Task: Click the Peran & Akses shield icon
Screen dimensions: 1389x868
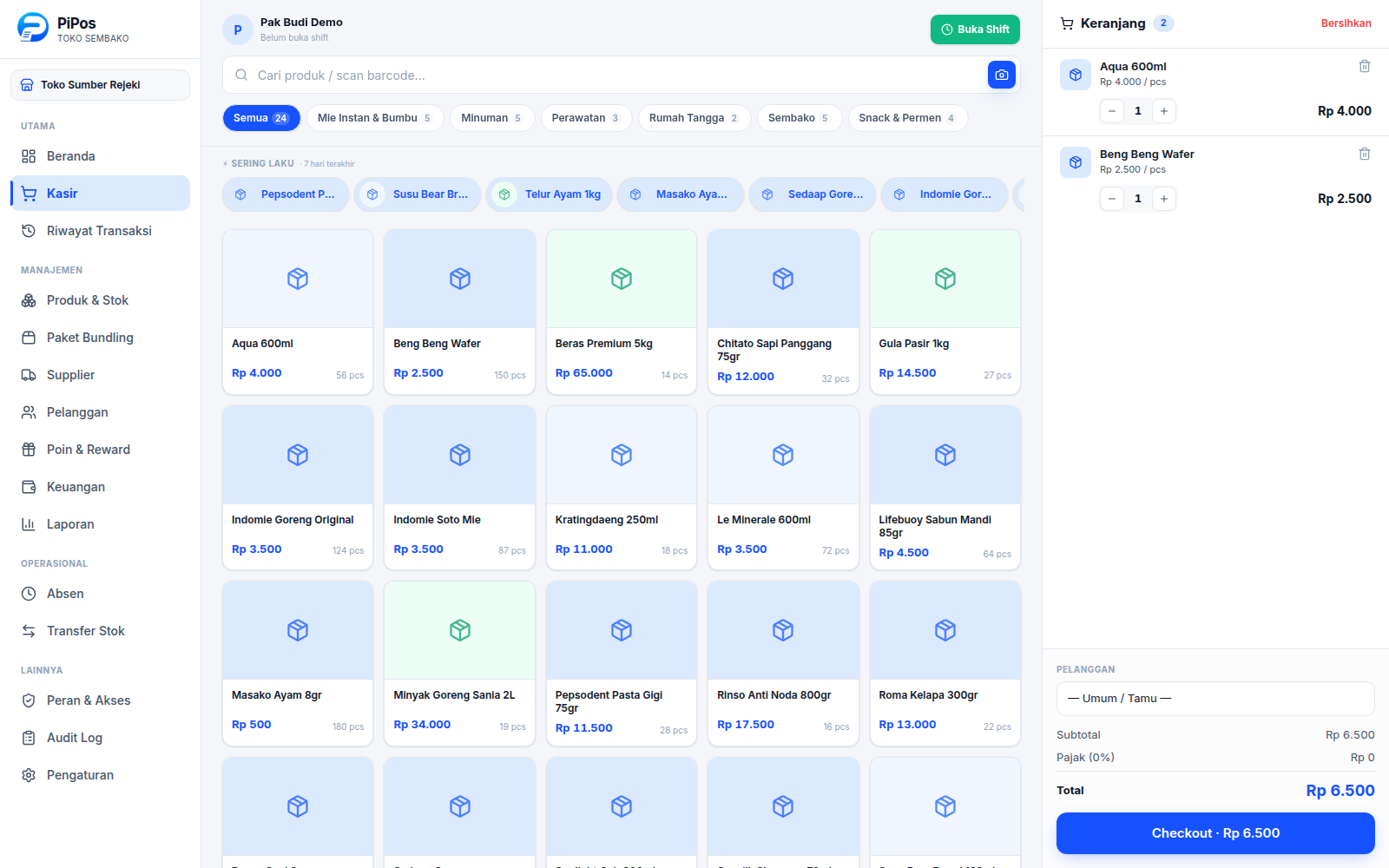Action: pyautogui.click(x=29, y=700)
